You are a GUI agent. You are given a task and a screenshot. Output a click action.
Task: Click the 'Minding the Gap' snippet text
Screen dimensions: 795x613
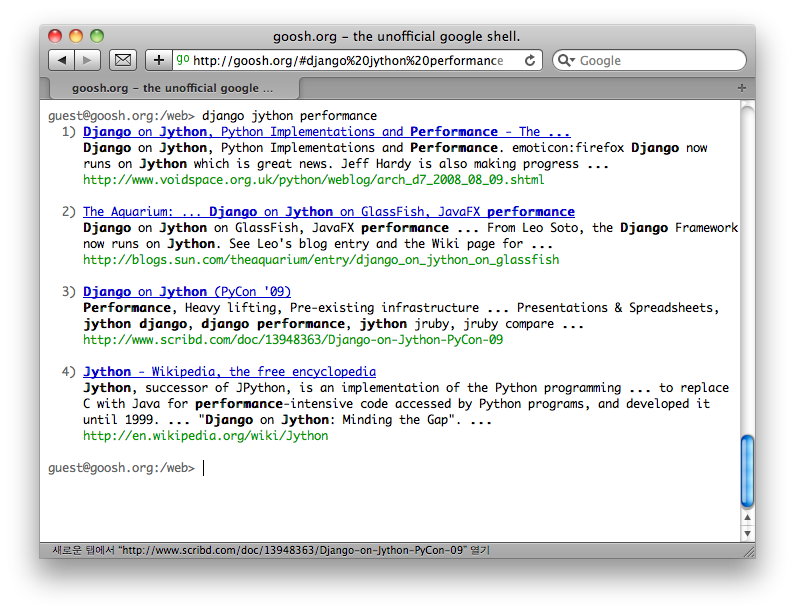395,420
